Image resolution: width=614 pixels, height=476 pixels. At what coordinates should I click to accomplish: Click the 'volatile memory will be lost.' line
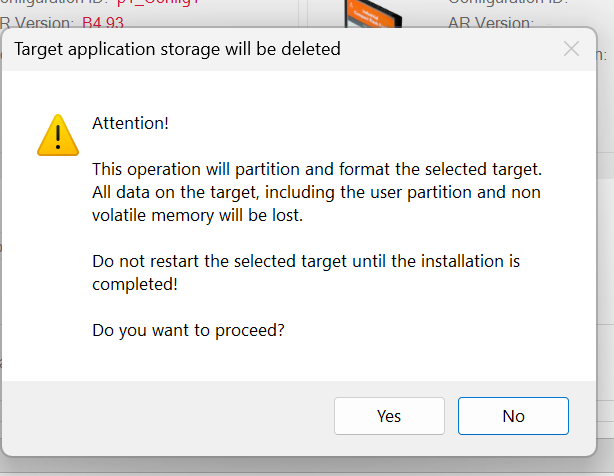197,215
